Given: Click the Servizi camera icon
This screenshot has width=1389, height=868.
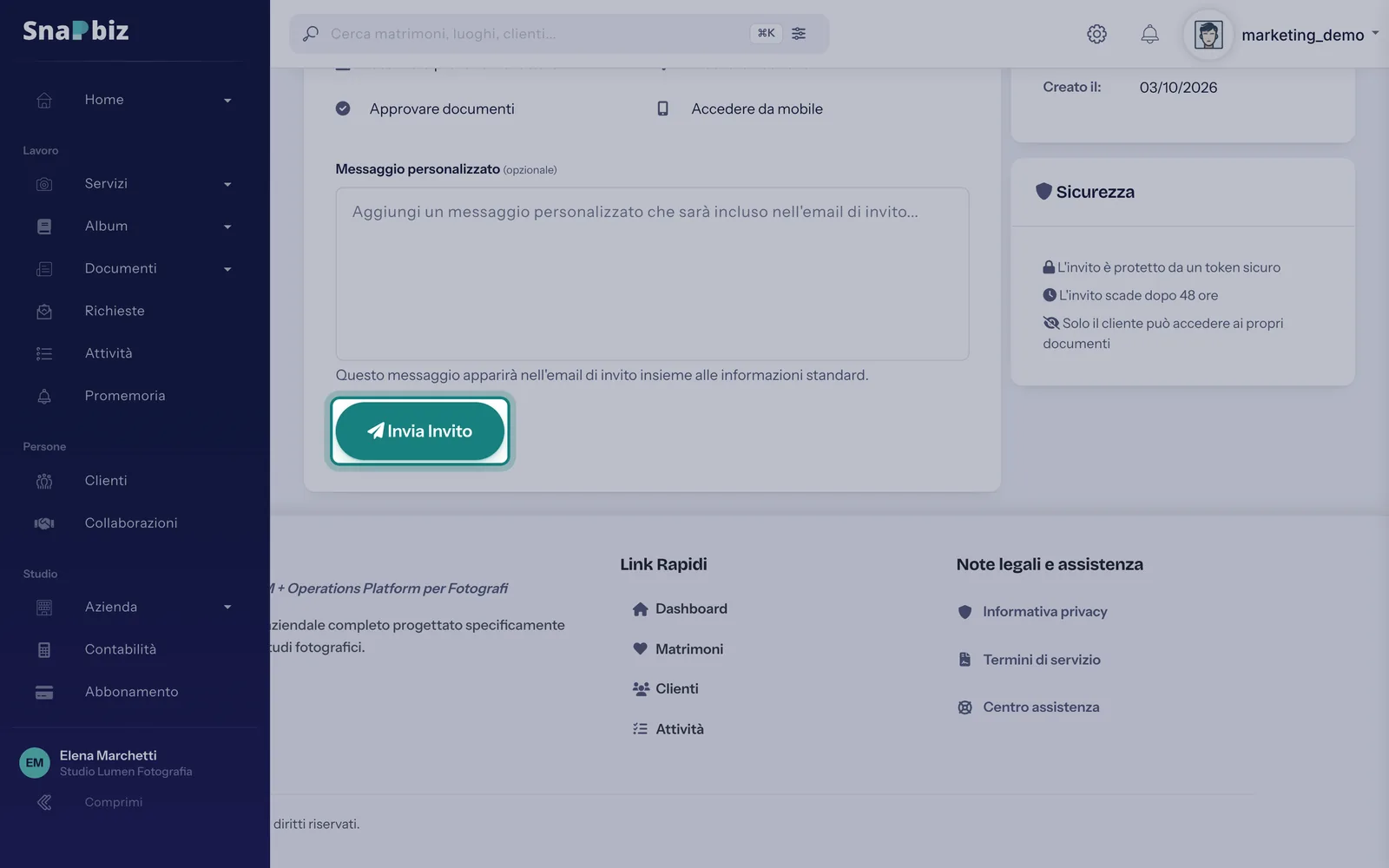Looking at the screenshot, I should point(44,184).
